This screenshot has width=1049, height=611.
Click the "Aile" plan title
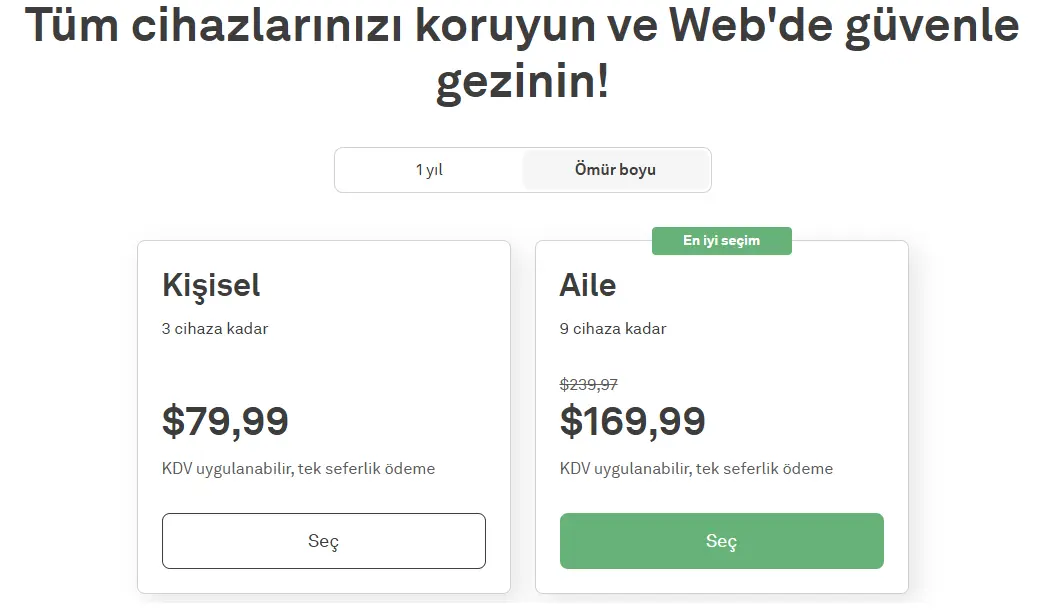click(x=587, y=285)
